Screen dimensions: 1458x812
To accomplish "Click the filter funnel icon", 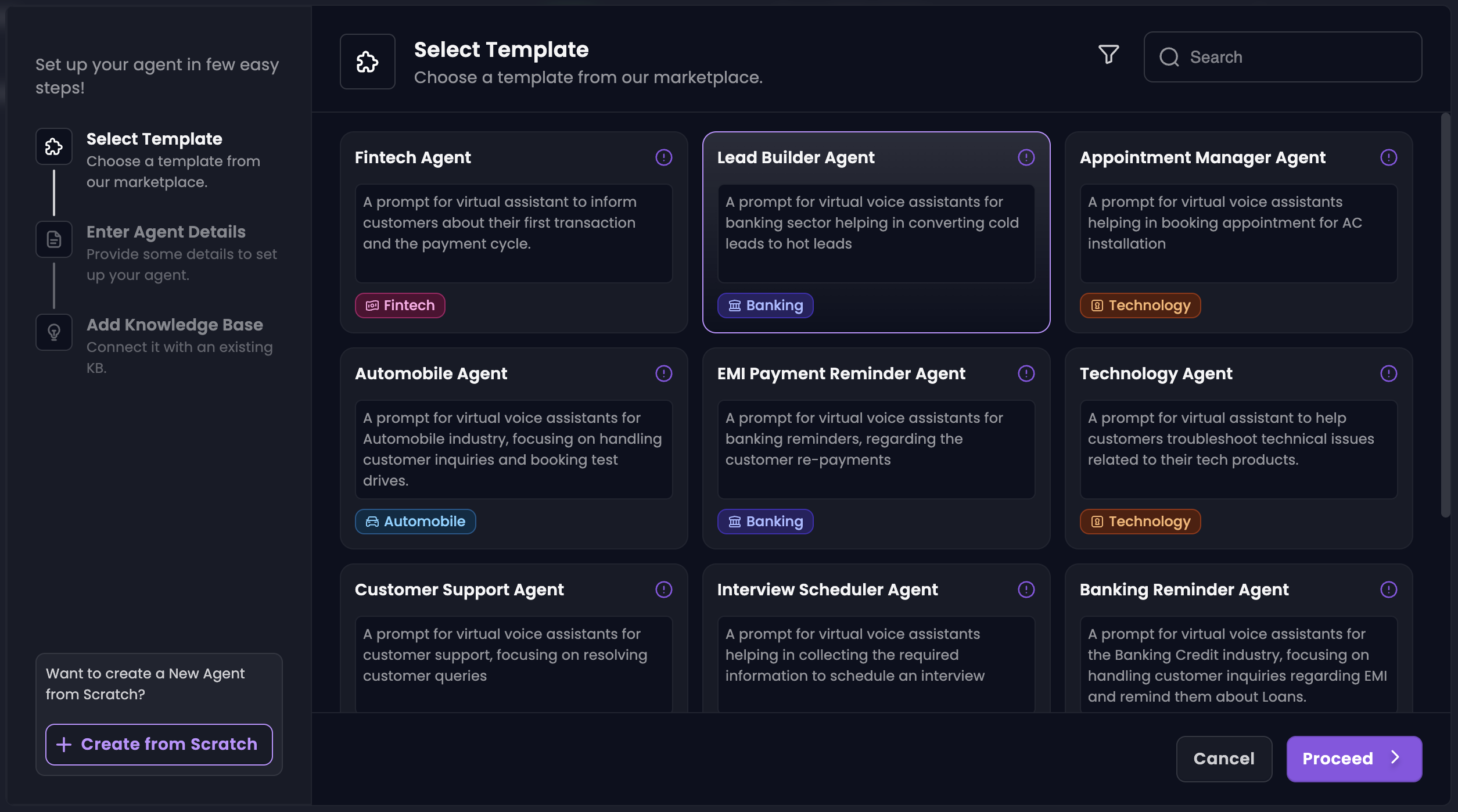I will point(1108,55).
